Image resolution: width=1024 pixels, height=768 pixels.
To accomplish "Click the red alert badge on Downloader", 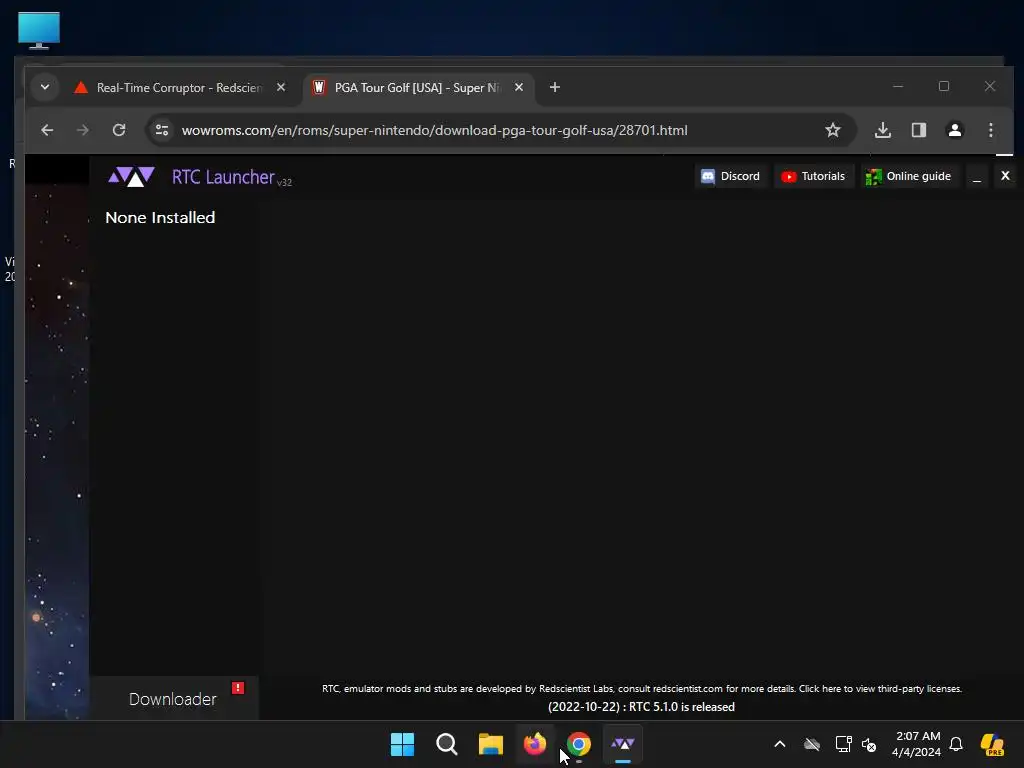I will coord(238,688).
